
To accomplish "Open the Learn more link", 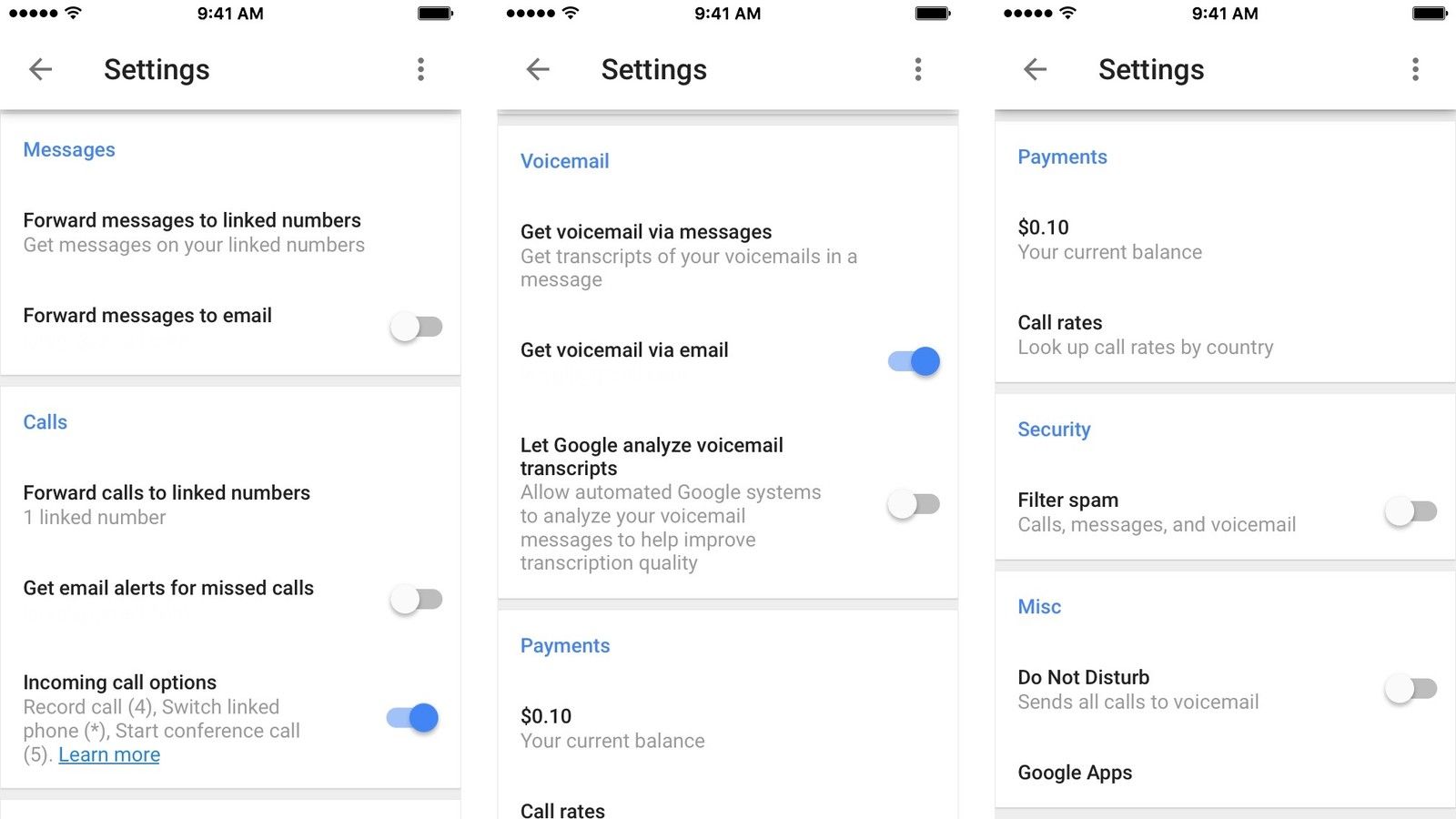I will 109,754.
